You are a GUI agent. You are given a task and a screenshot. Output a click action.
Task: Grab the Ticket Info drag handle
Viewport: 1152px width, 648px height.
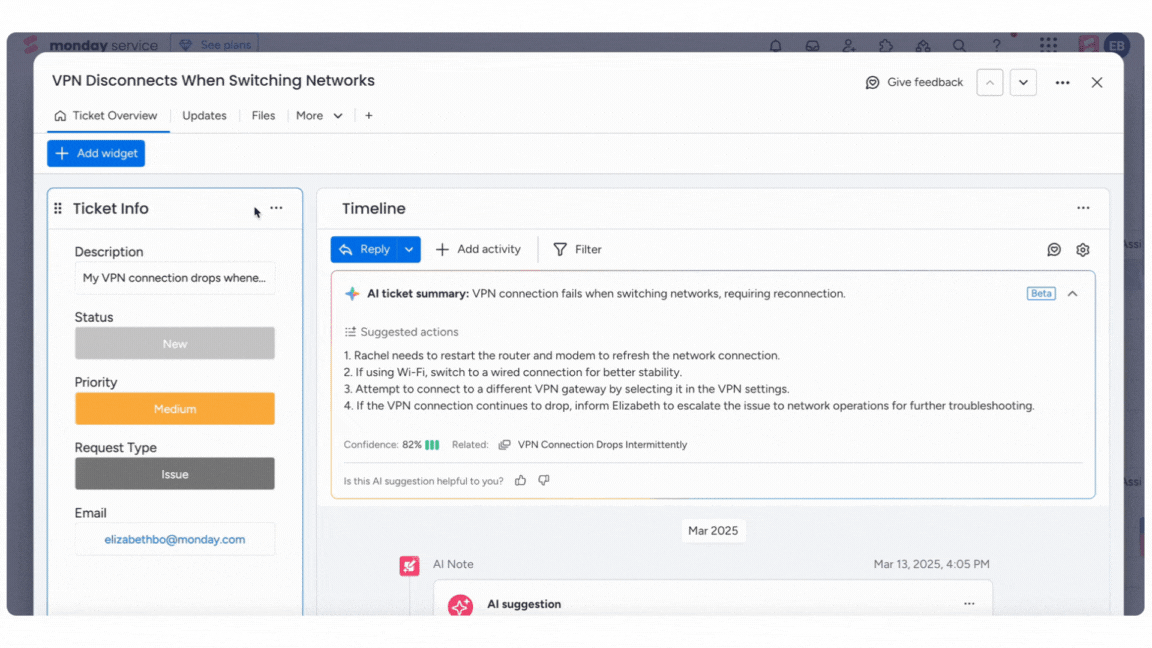[x=58, y=209]
